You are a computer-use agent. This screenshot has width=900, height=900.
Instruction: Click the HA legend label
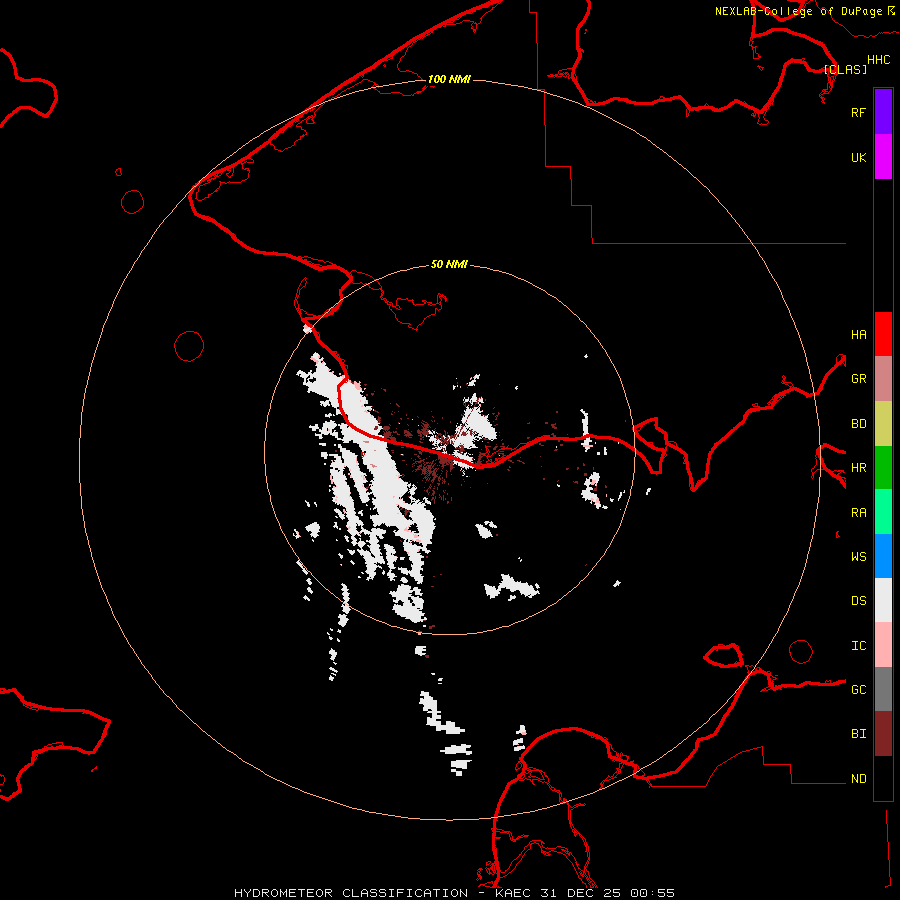coord(858,334)
